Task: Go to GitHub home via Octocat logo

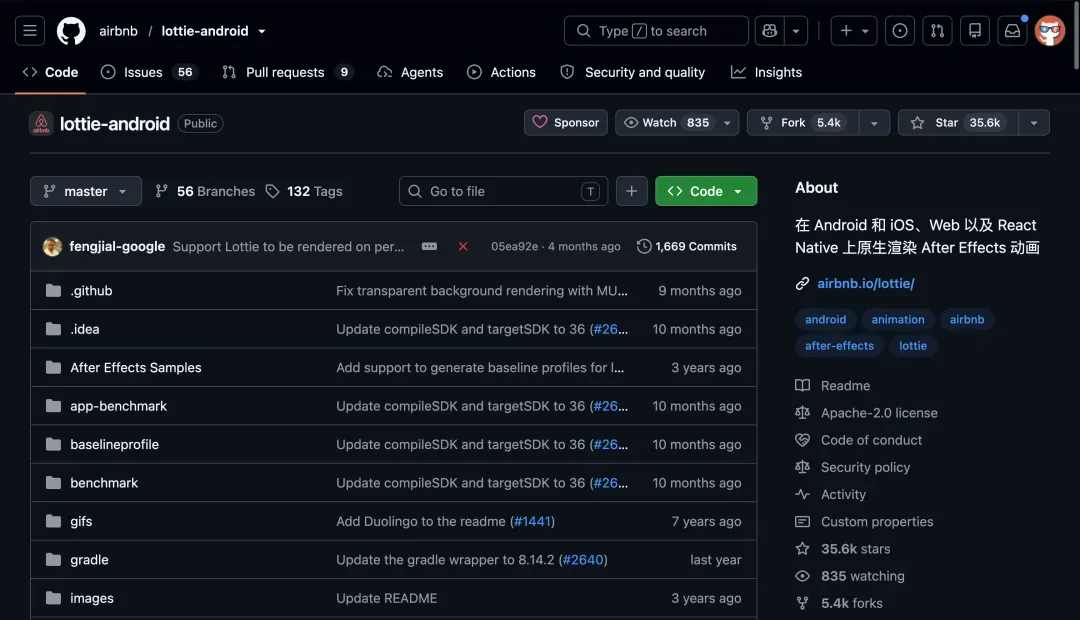Action: tap(71, 31)
